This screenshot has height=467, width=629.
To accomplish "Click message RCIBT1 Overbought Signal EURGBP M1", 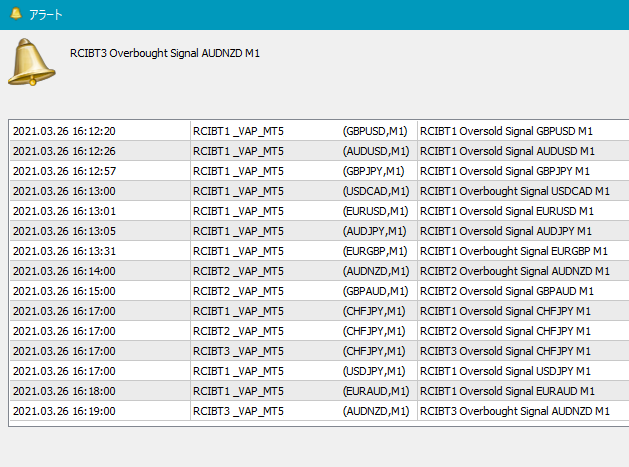I will coord(514,252).
